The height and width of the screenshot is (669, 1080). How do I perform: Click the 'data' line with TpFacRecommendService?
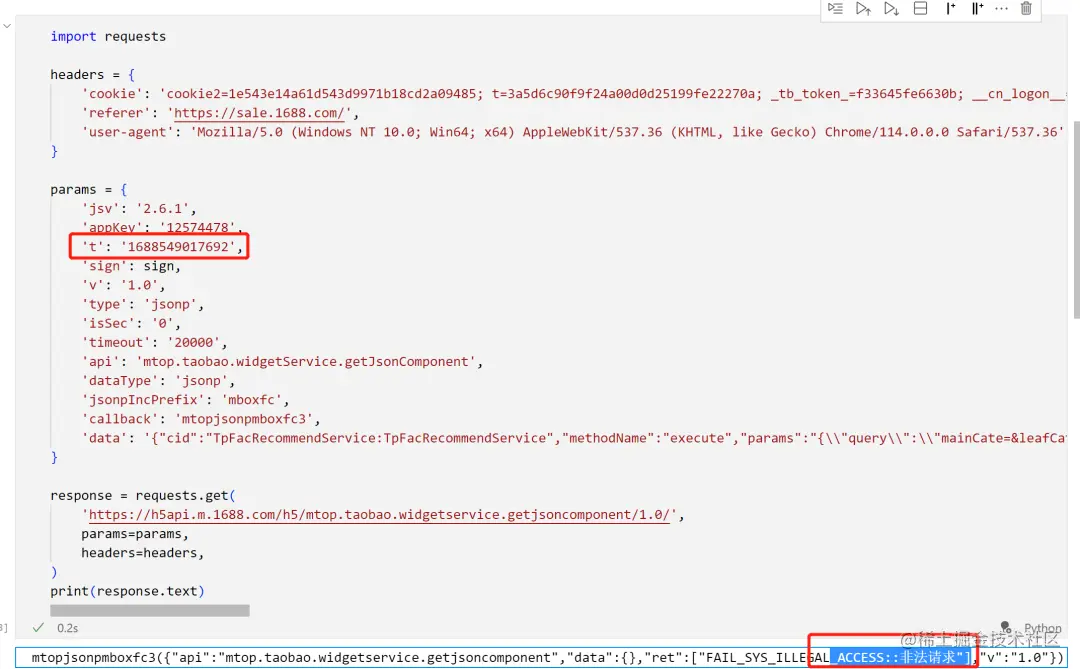click(x=574, y=438)
